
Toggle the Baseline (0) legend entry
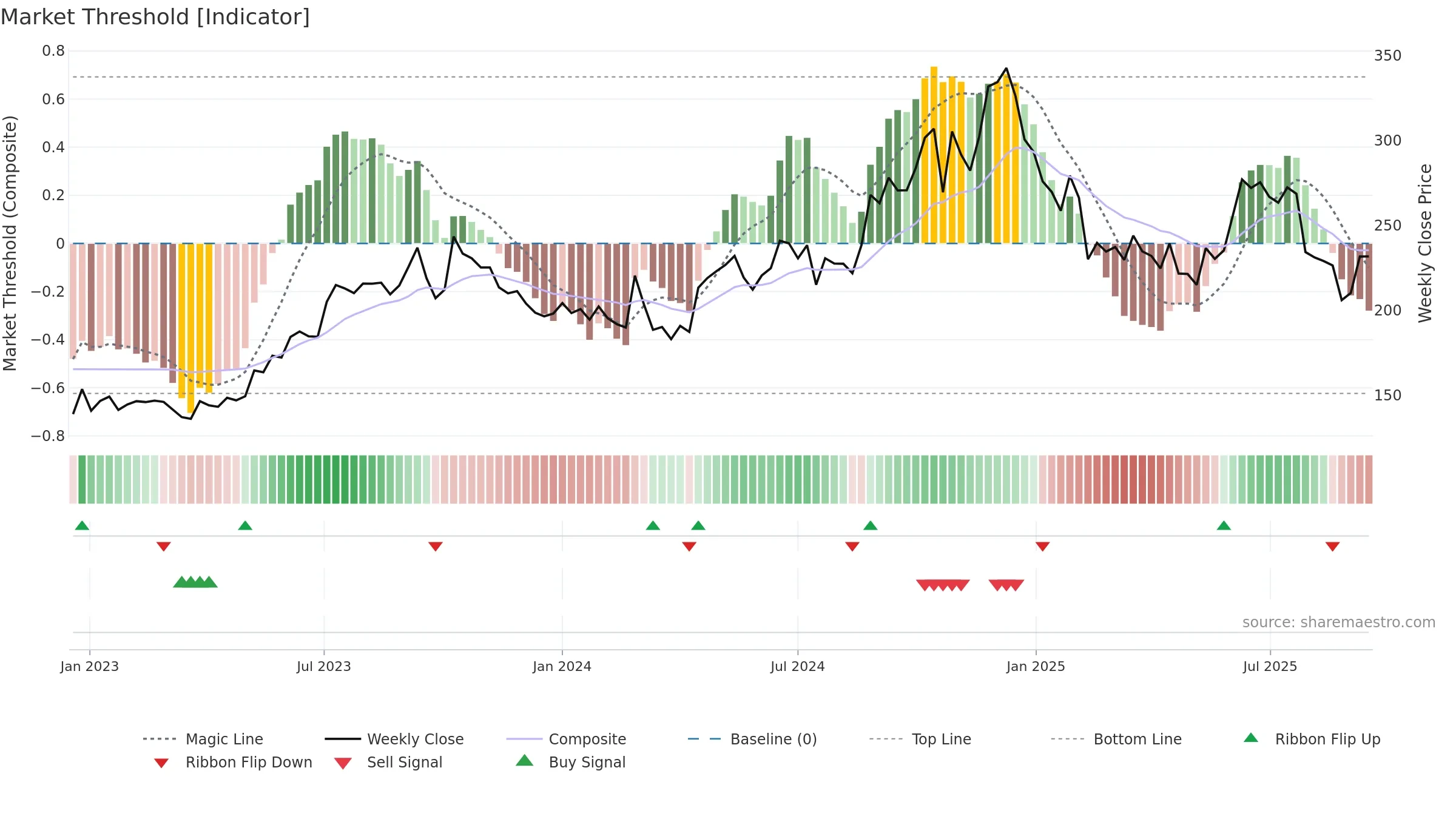(x=752, y=739)
